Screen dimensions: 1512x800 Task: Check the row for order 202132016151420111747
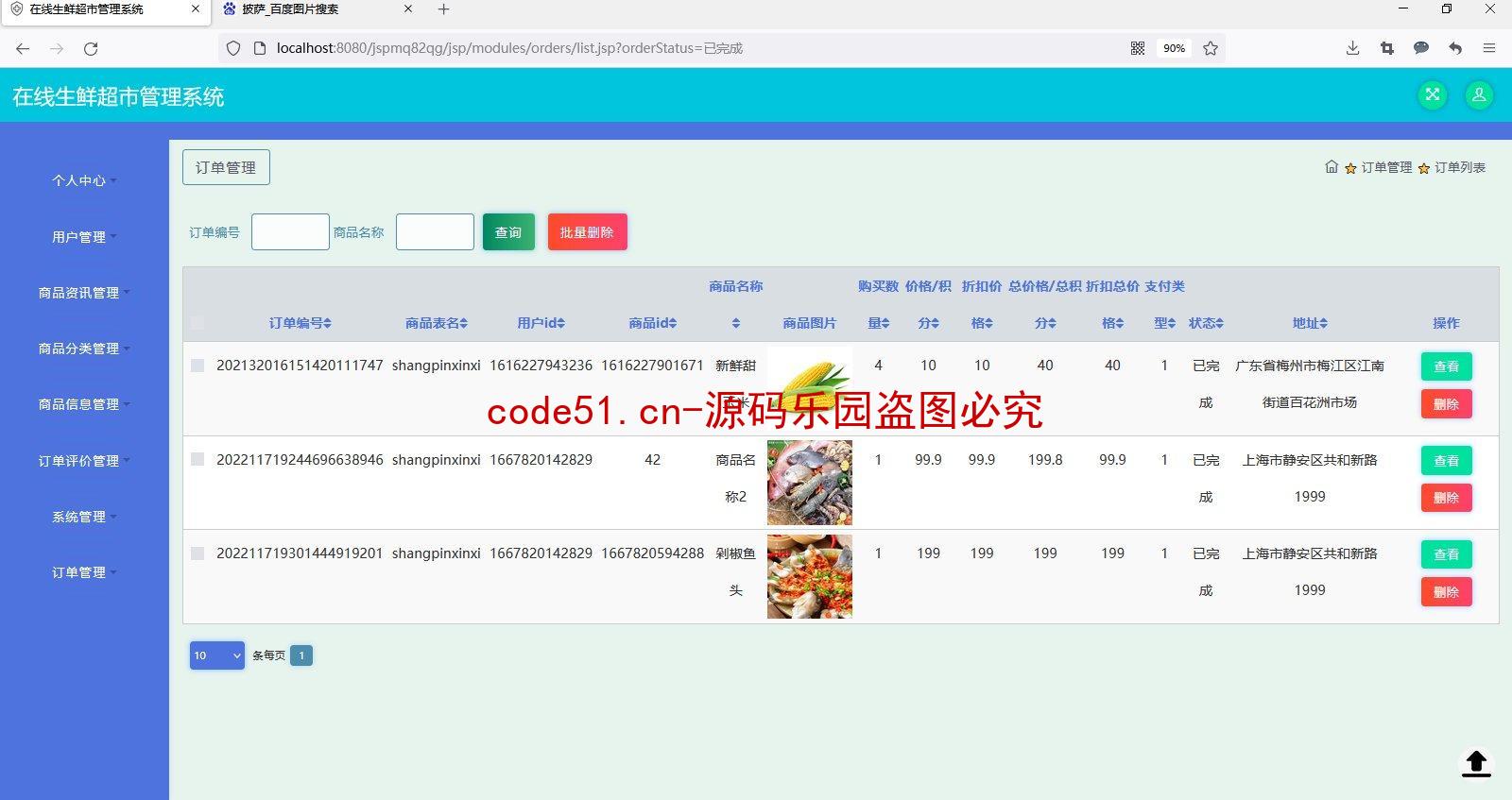tap(198, 366)
